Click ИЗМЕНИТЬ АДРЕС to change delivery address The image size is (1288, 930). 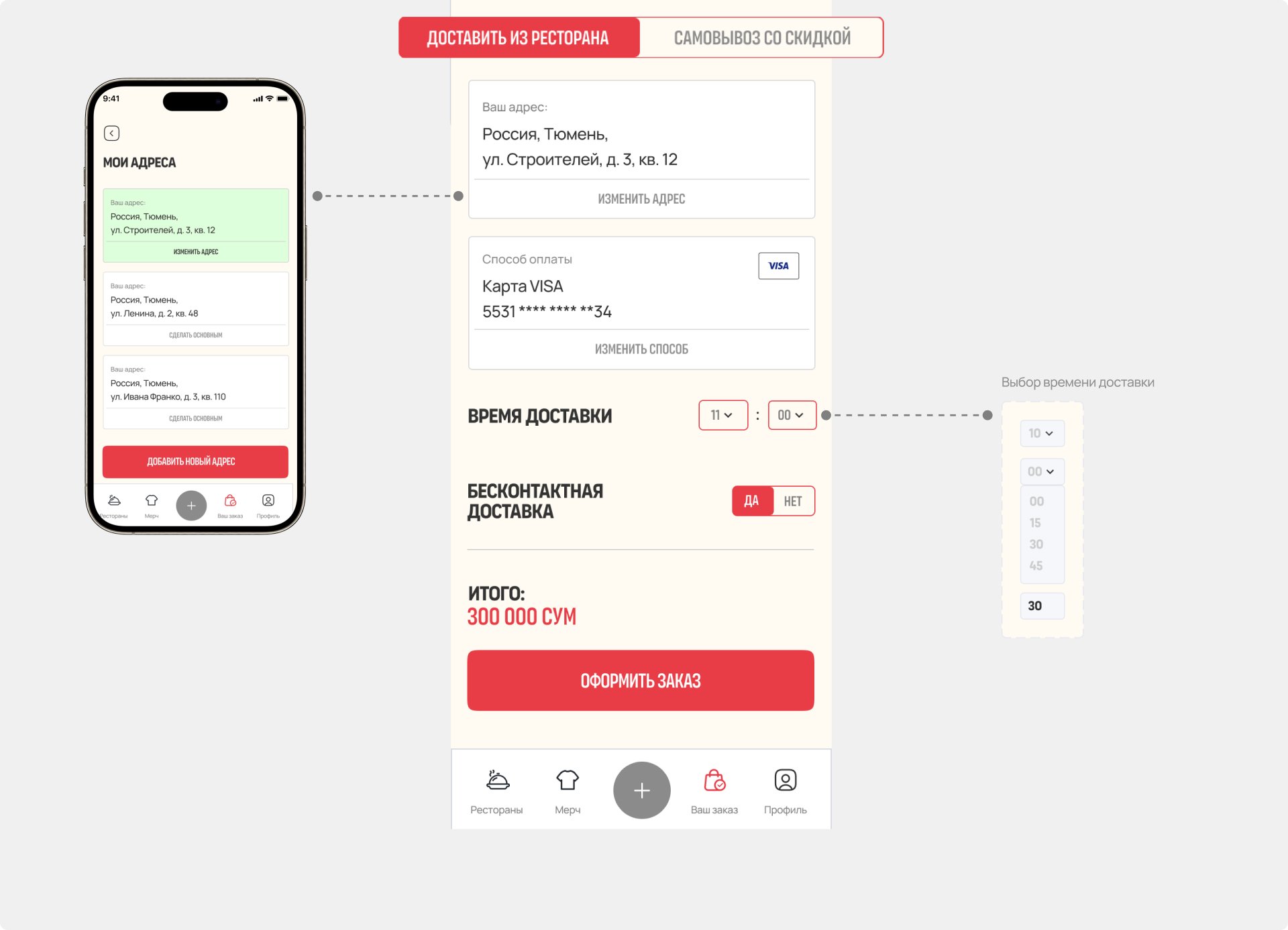(640, 198)
